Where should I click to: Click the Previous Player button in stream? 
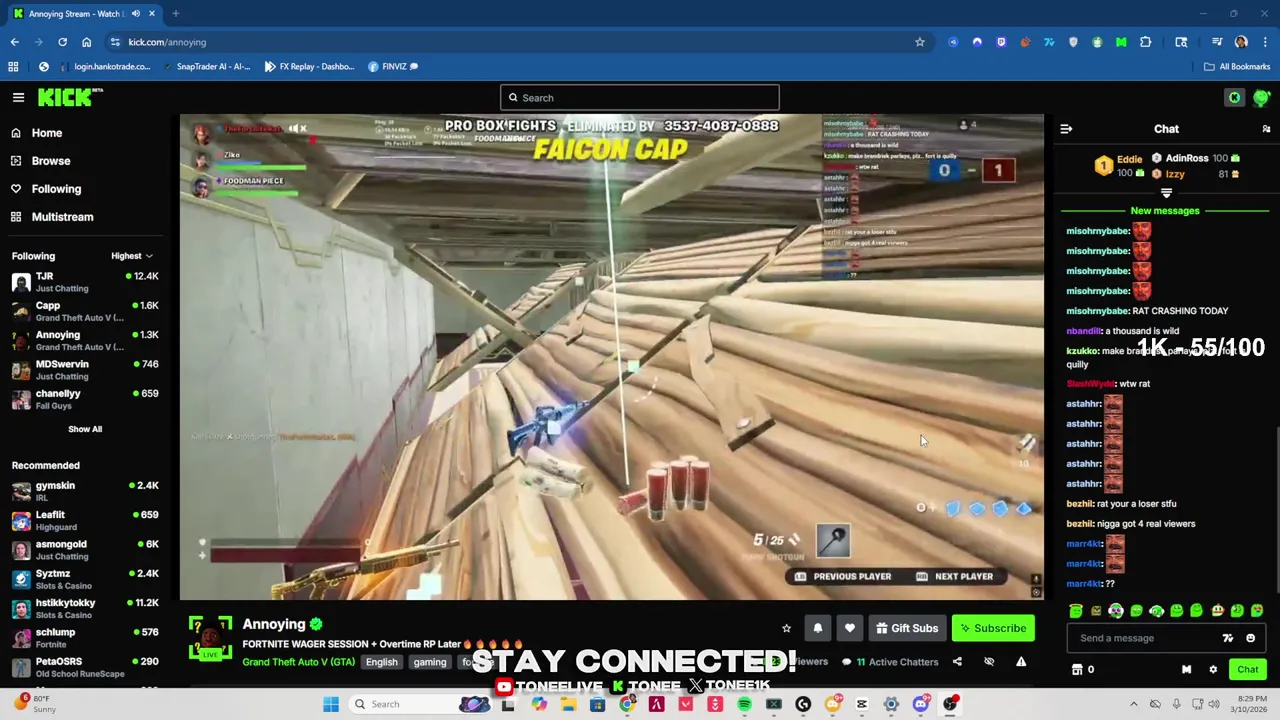click(842, 577)
